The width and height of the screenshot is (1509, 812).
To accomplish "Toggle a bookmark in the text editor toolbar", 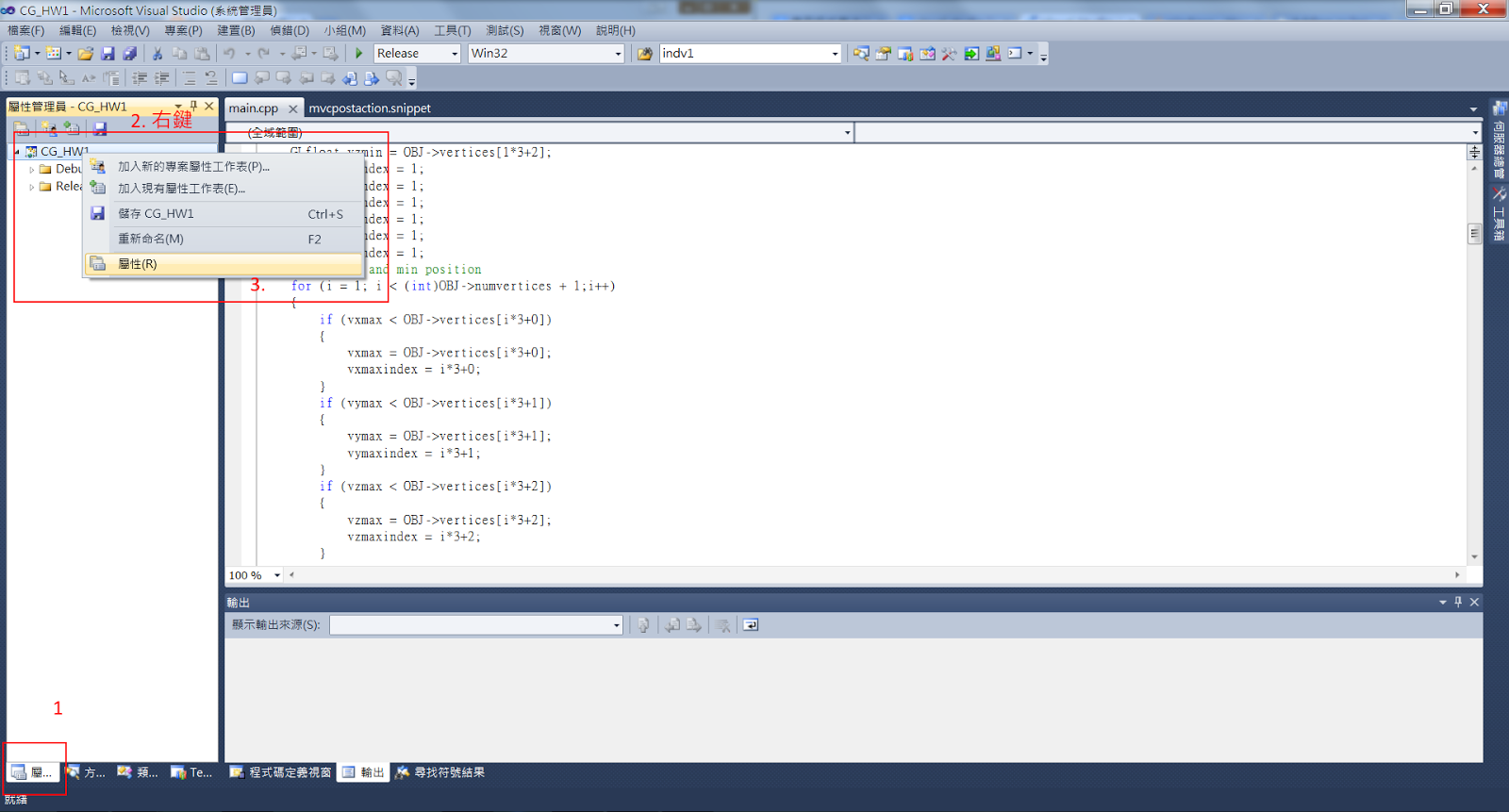I will [240, 78].
